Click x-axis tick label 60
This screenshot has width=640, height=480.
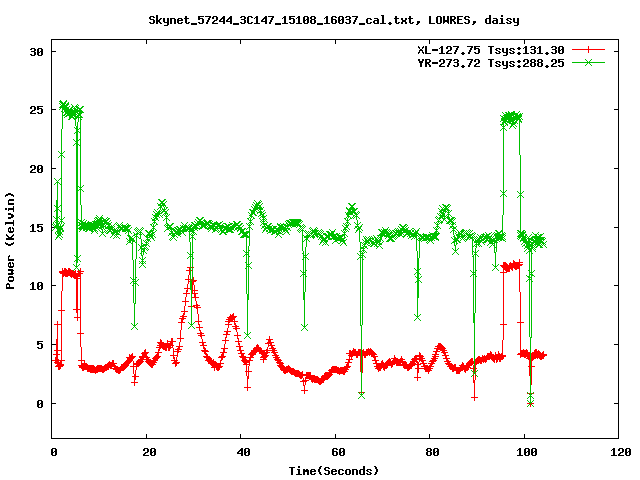338,452
